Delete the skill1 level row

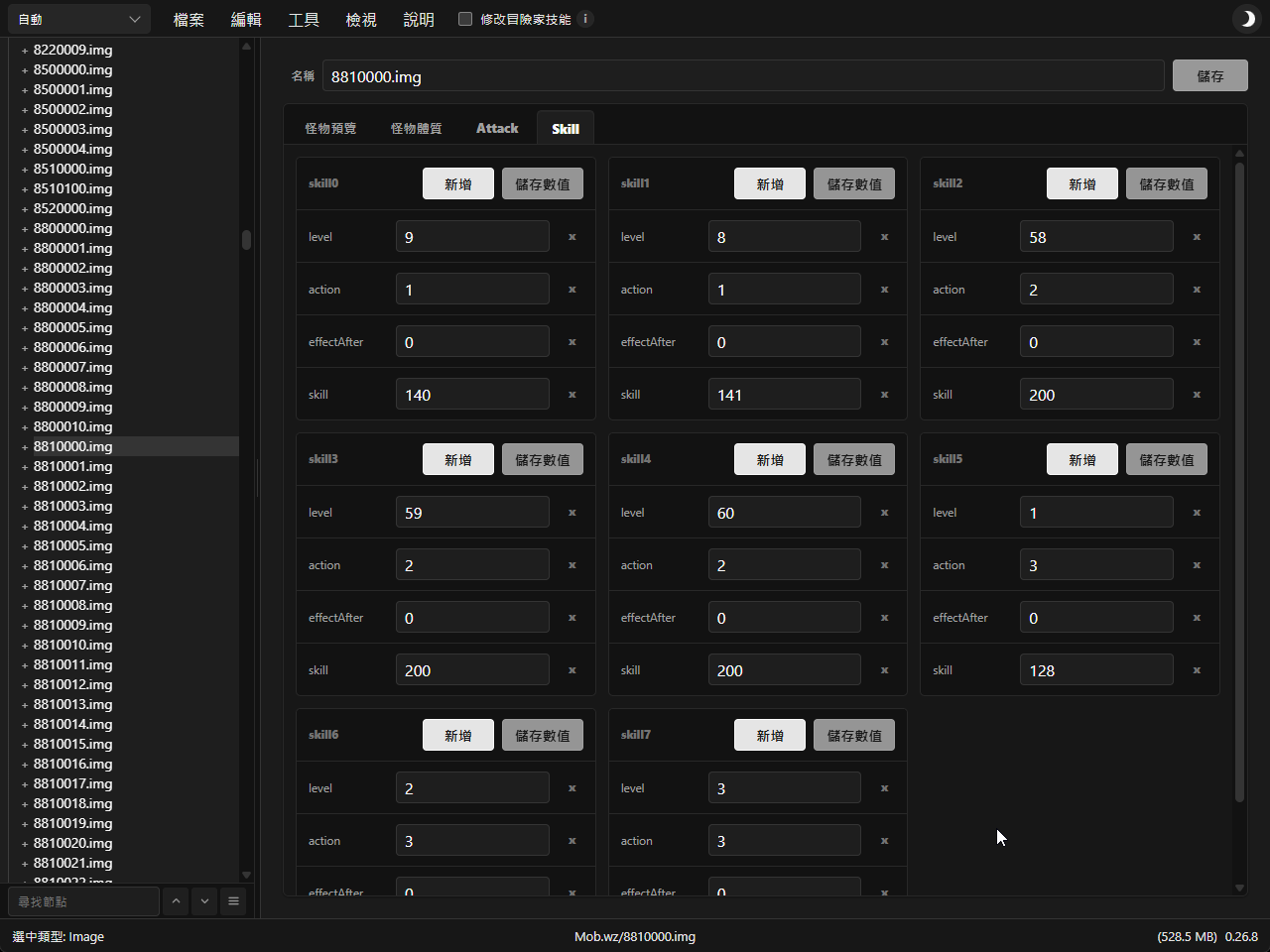pyautogui.click(x=884, y=237)
